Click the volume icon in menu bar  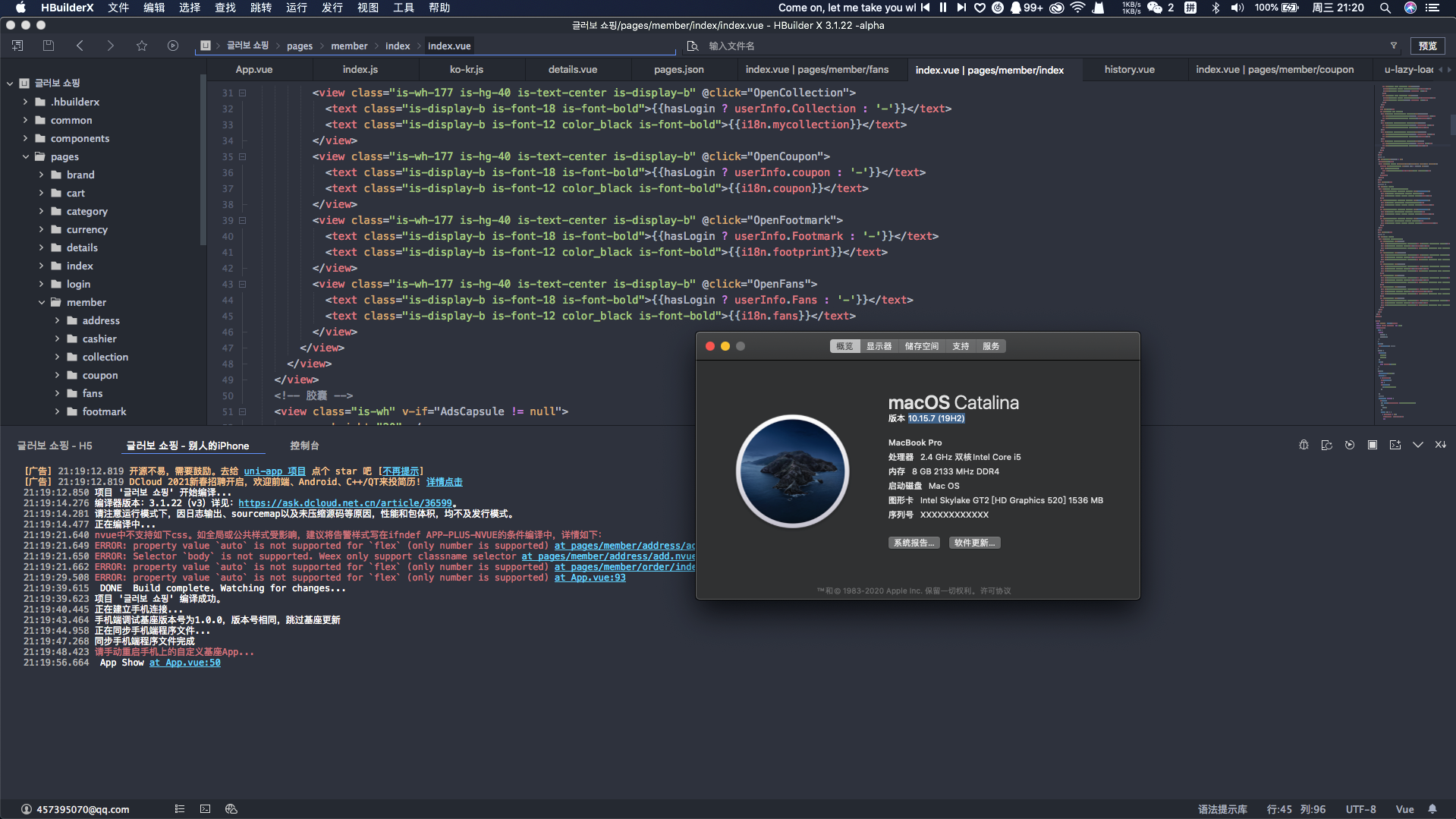point(1237,8)
